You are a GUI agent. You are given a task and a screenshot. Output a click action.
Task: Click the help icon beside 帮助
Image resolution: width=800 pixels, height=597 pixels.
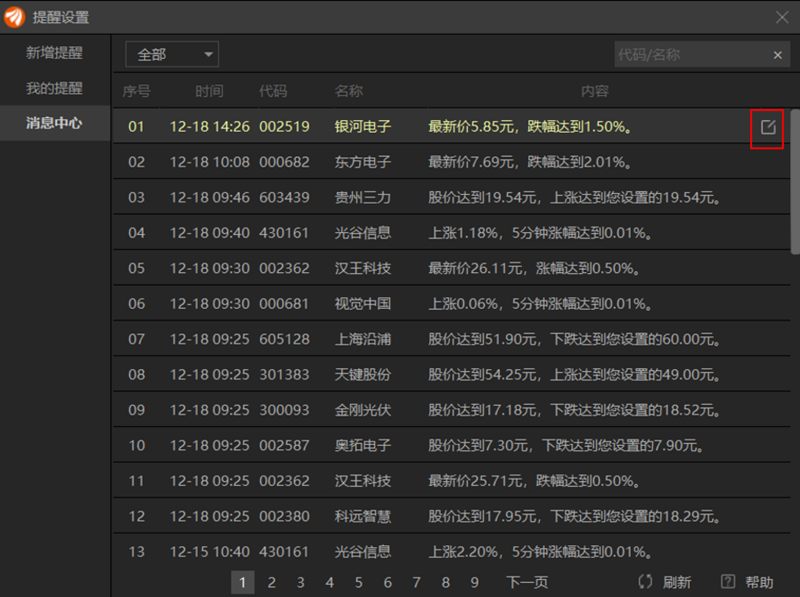(728, 582)
